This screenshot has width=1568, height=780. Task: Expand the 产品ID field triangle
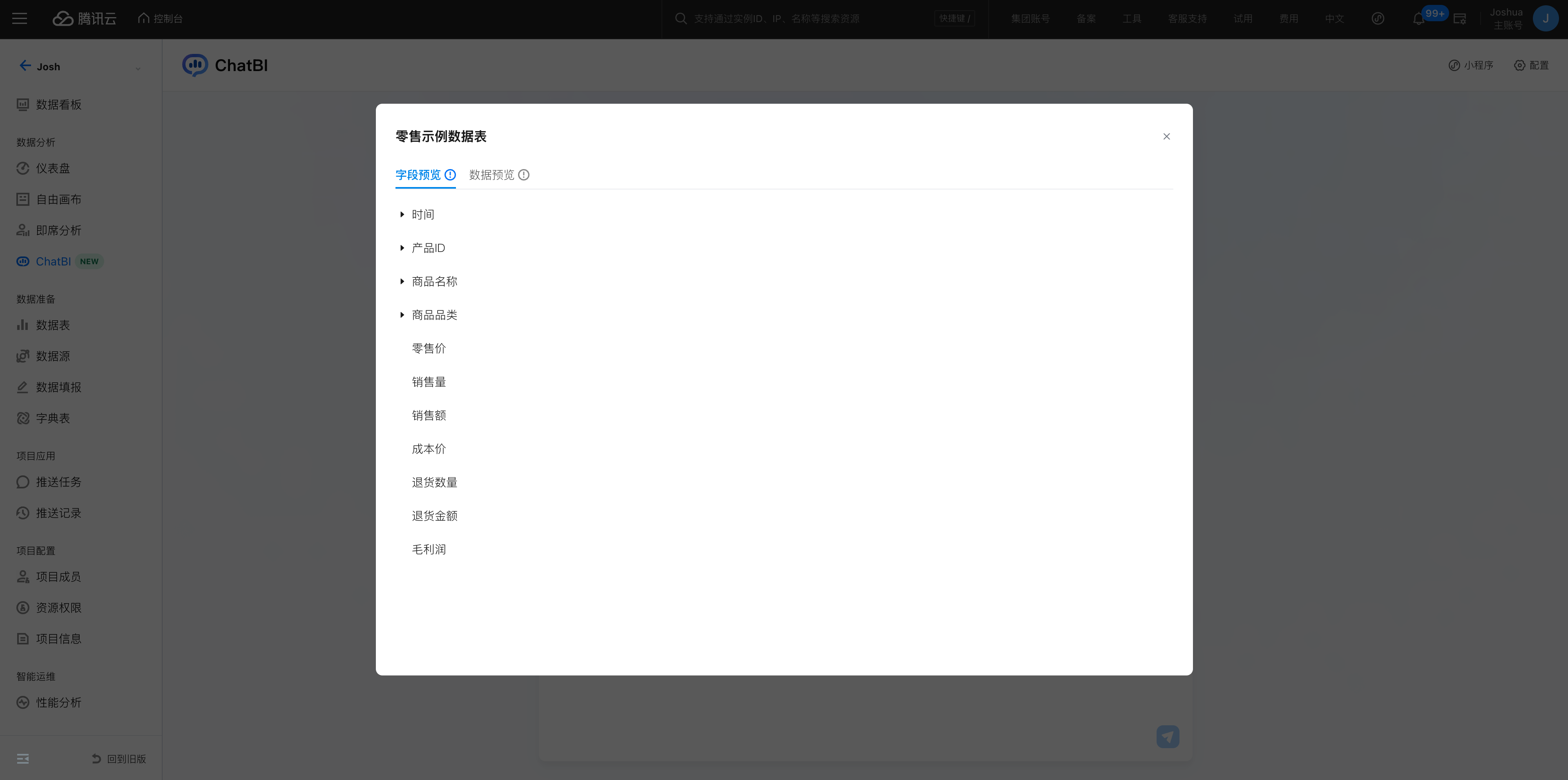(402, 248)
